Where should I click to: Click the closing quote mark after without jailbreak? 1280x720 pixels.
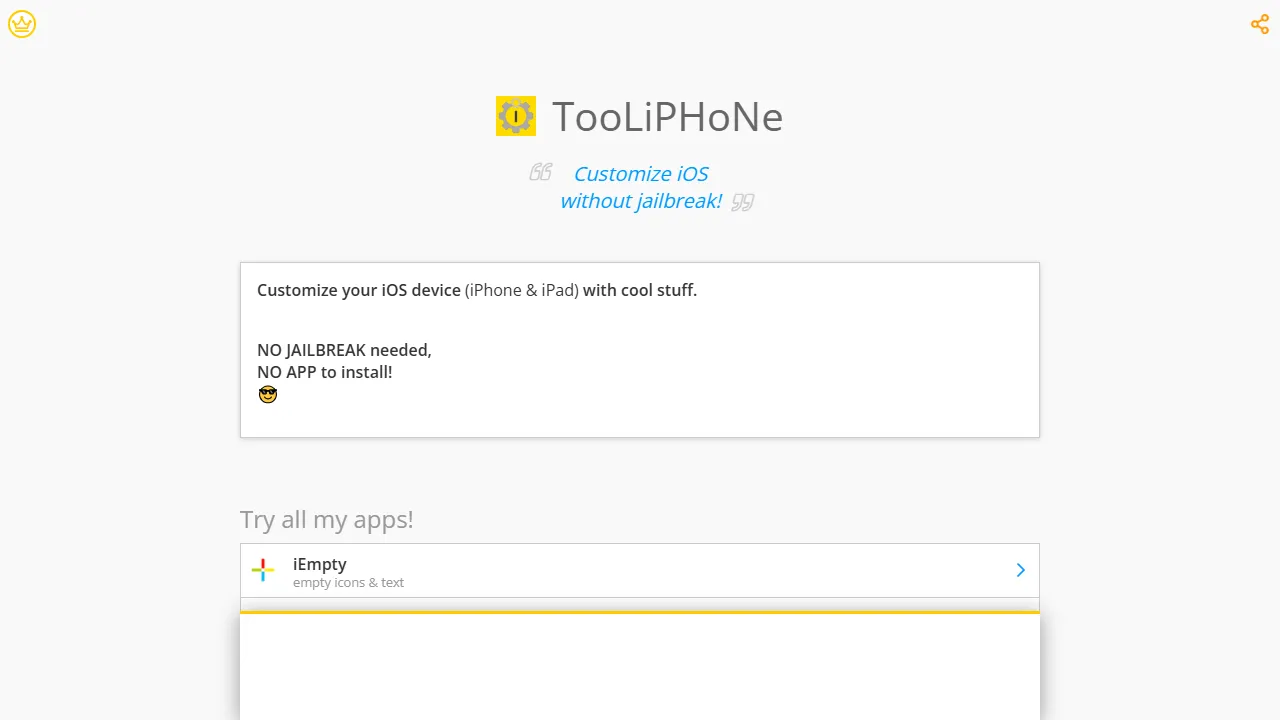[742, 202]
